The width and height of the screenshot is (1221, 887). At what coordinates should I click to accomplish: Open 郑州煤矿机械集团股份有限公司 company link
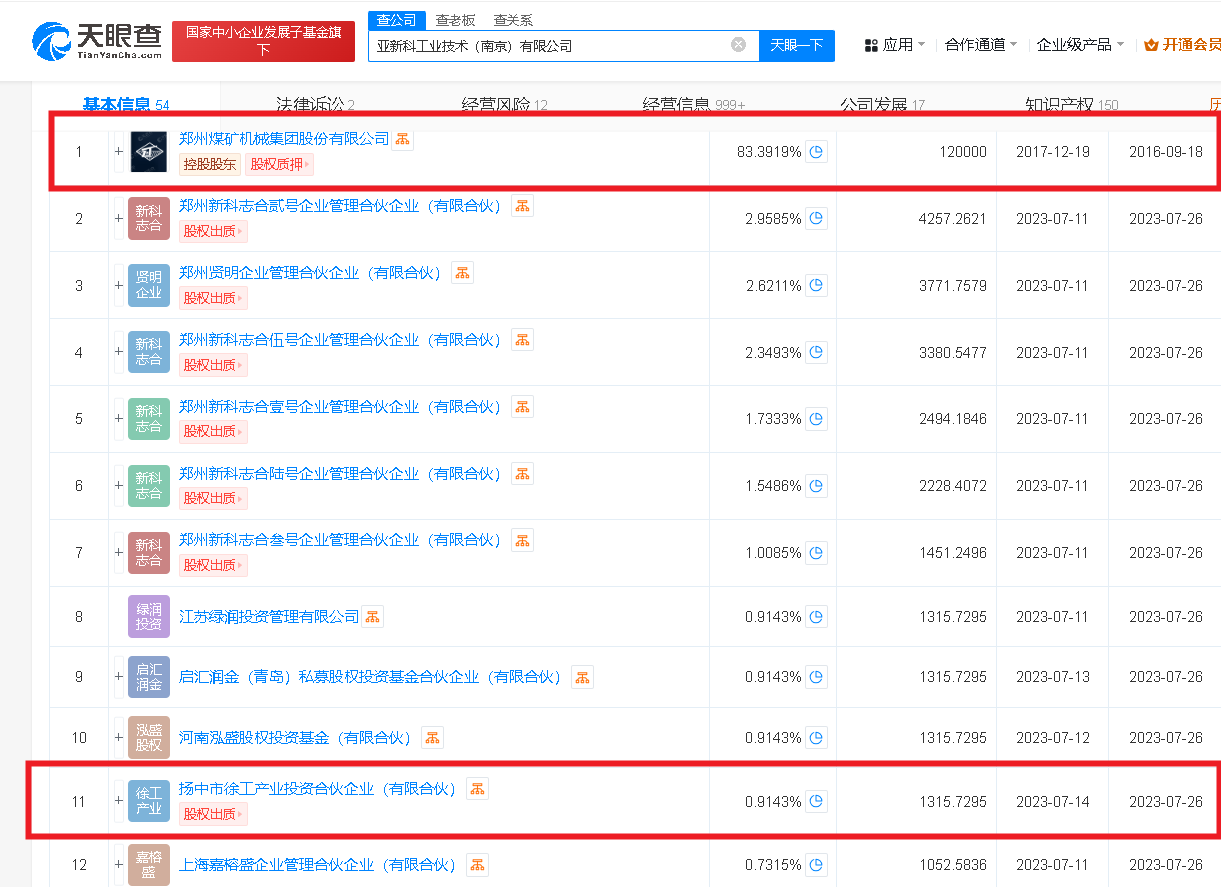283,139
